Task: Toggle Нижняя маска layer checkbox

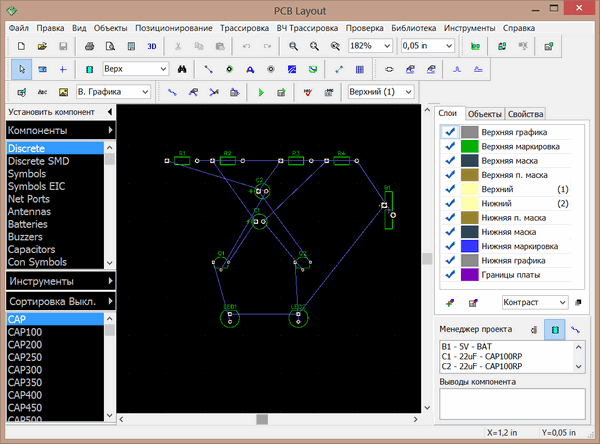Action: tap(450, 232)
